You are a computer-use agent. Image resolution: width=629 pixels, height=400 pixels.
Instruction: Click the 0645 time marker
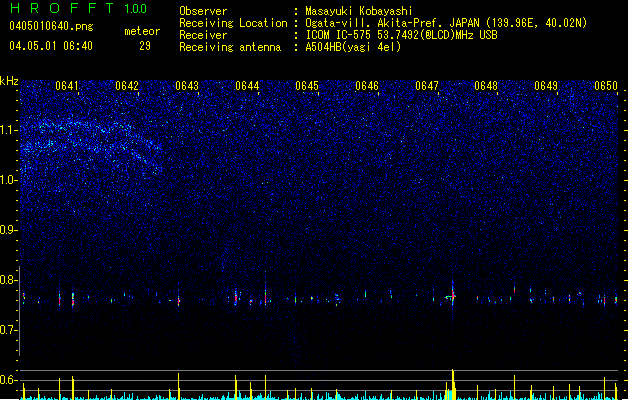(307, 86)
